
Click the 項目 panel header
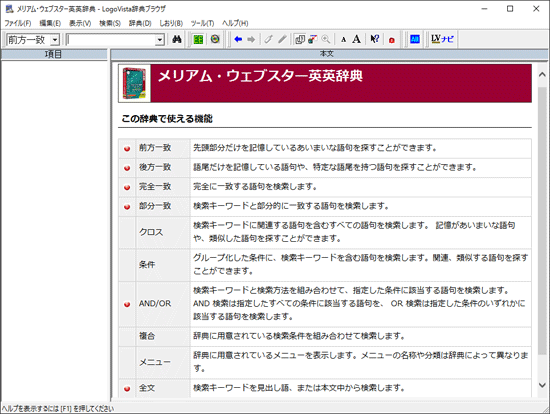54,54
